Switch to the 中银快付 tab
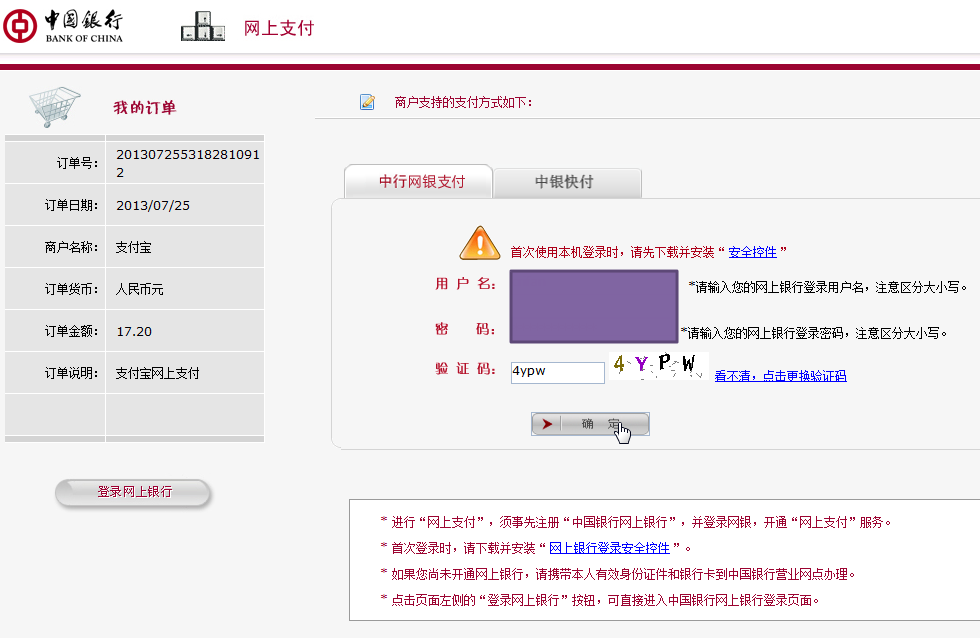This screenshot has height=638, width=980. pyautogui.click(x=568, y=182)
